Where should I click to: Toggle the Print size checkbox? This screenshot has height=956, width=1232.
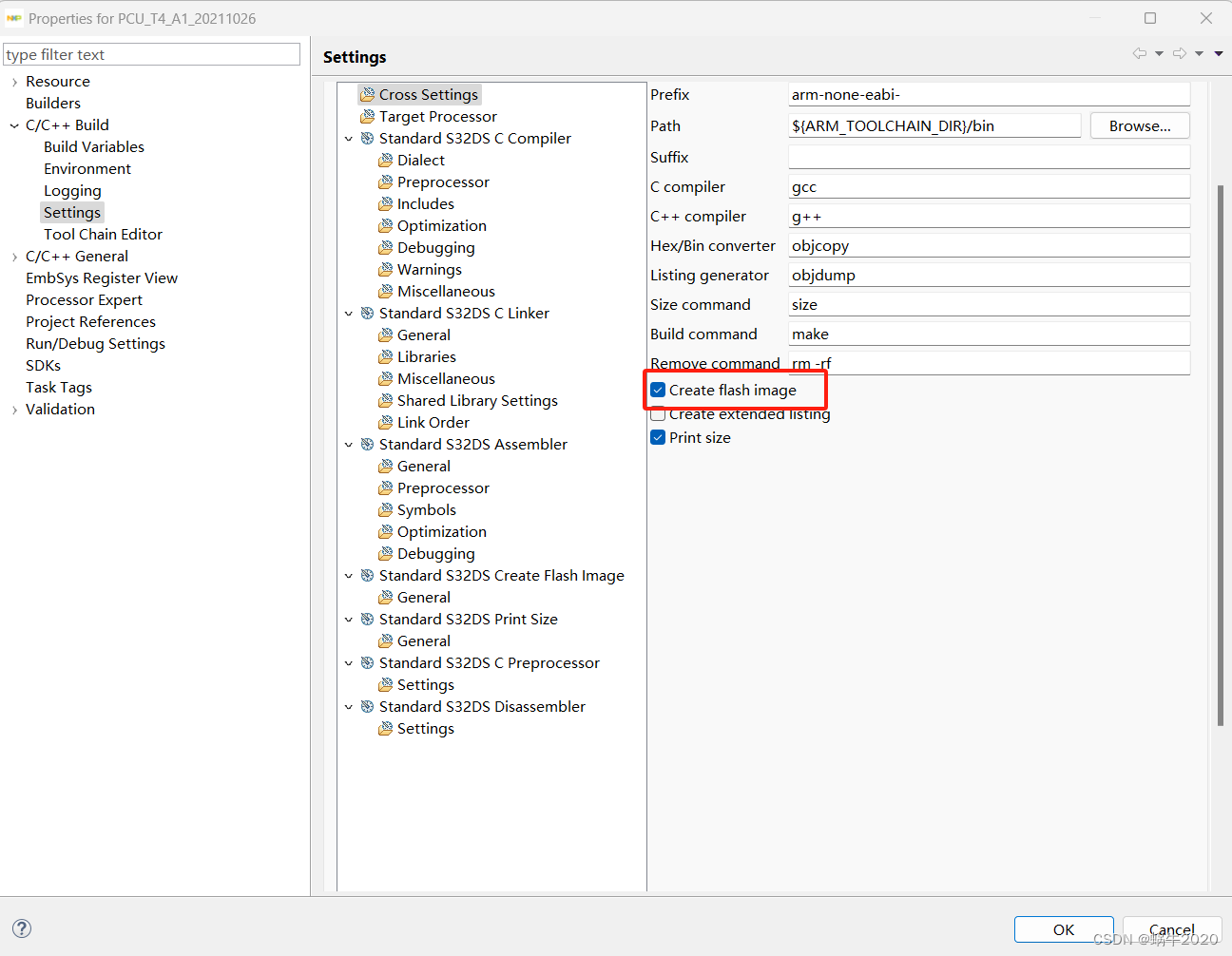click(x=658, y=437)
